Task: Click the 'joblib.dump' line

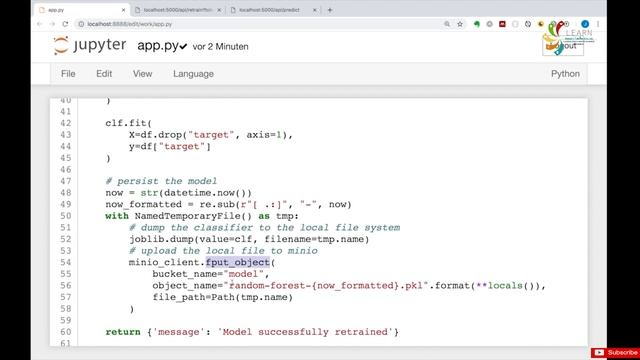Action: pyautogui.click(x=249, y=239)
